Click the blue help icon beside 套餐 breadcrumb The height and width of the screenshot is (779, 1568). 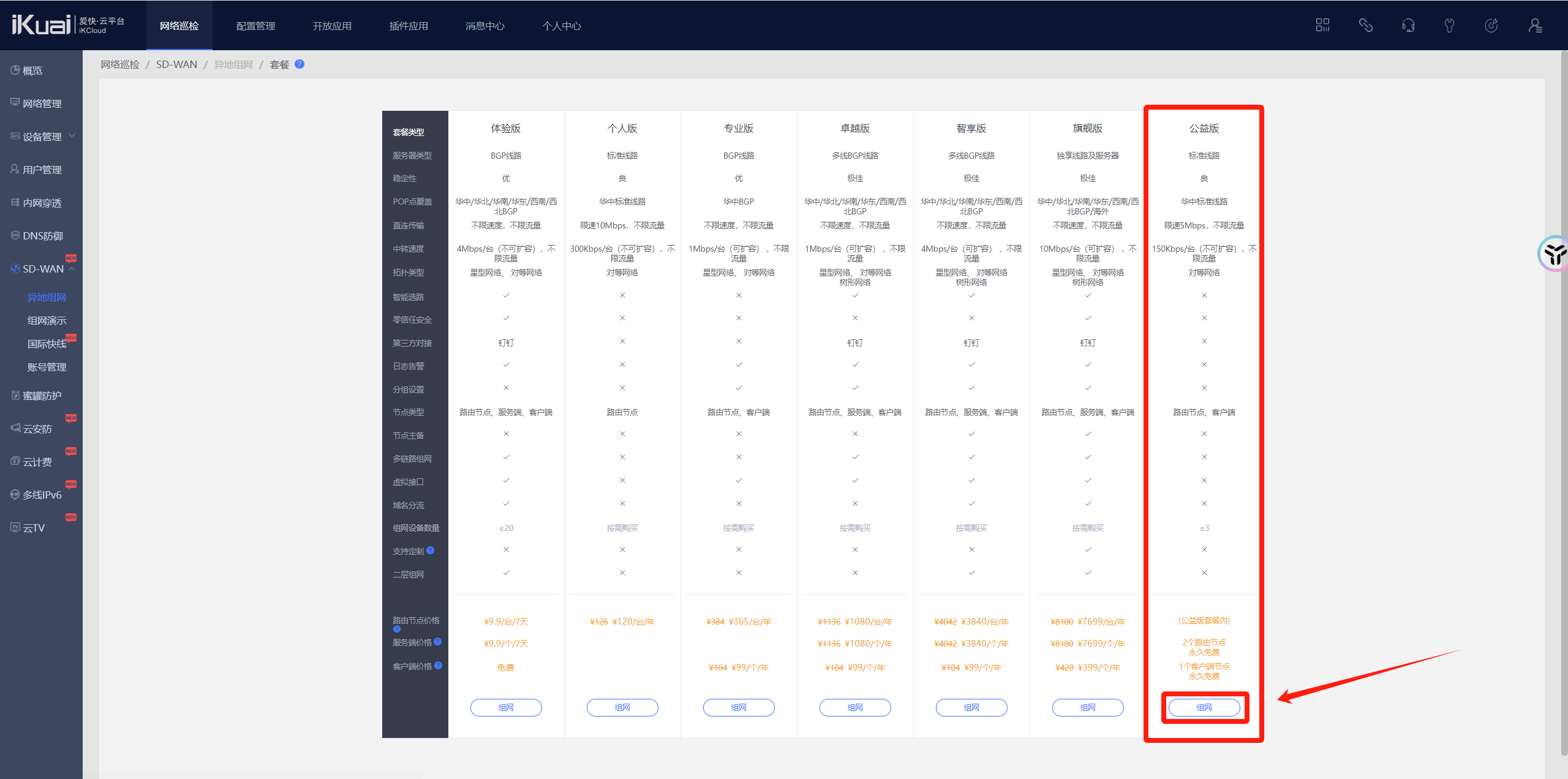(300, 64)
